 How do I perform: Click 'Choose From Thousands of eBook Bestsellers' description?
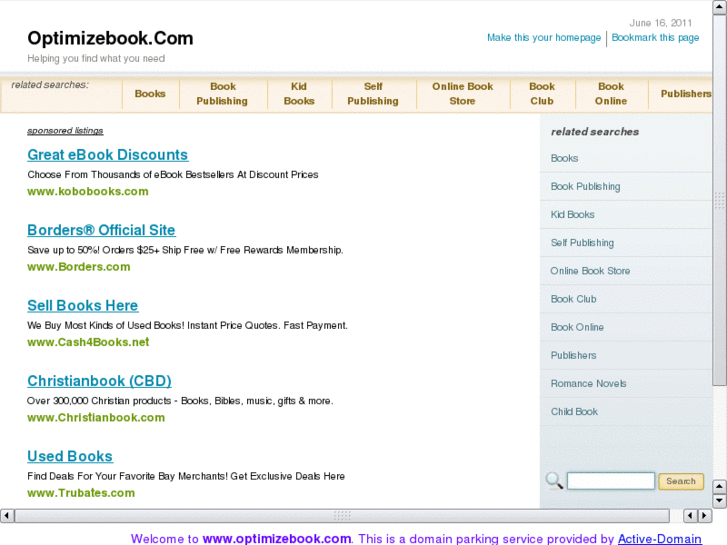(x=172, y=175)
